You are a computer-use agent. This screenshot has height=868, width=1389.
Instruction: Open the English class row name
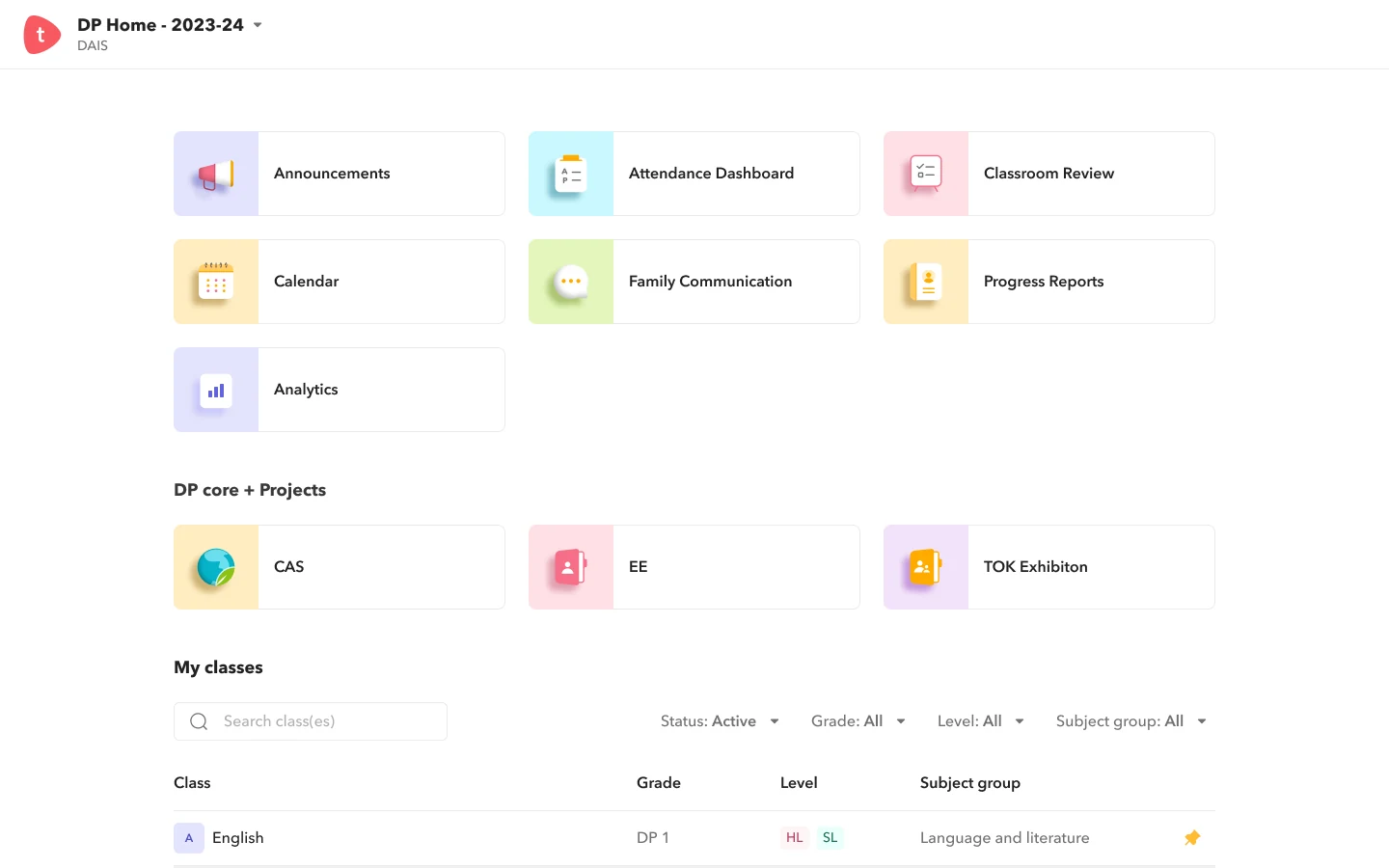click(x=237, y=838)
